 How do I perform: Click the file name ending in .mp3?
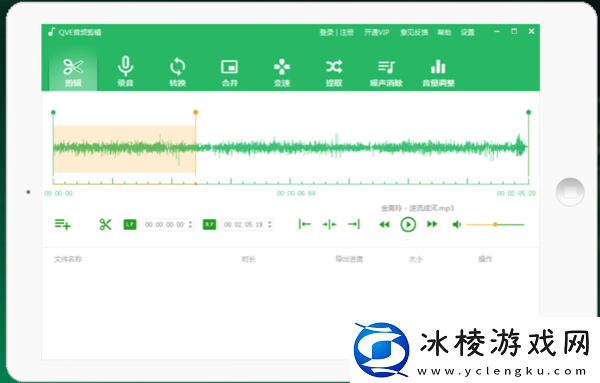coord(417,208)
